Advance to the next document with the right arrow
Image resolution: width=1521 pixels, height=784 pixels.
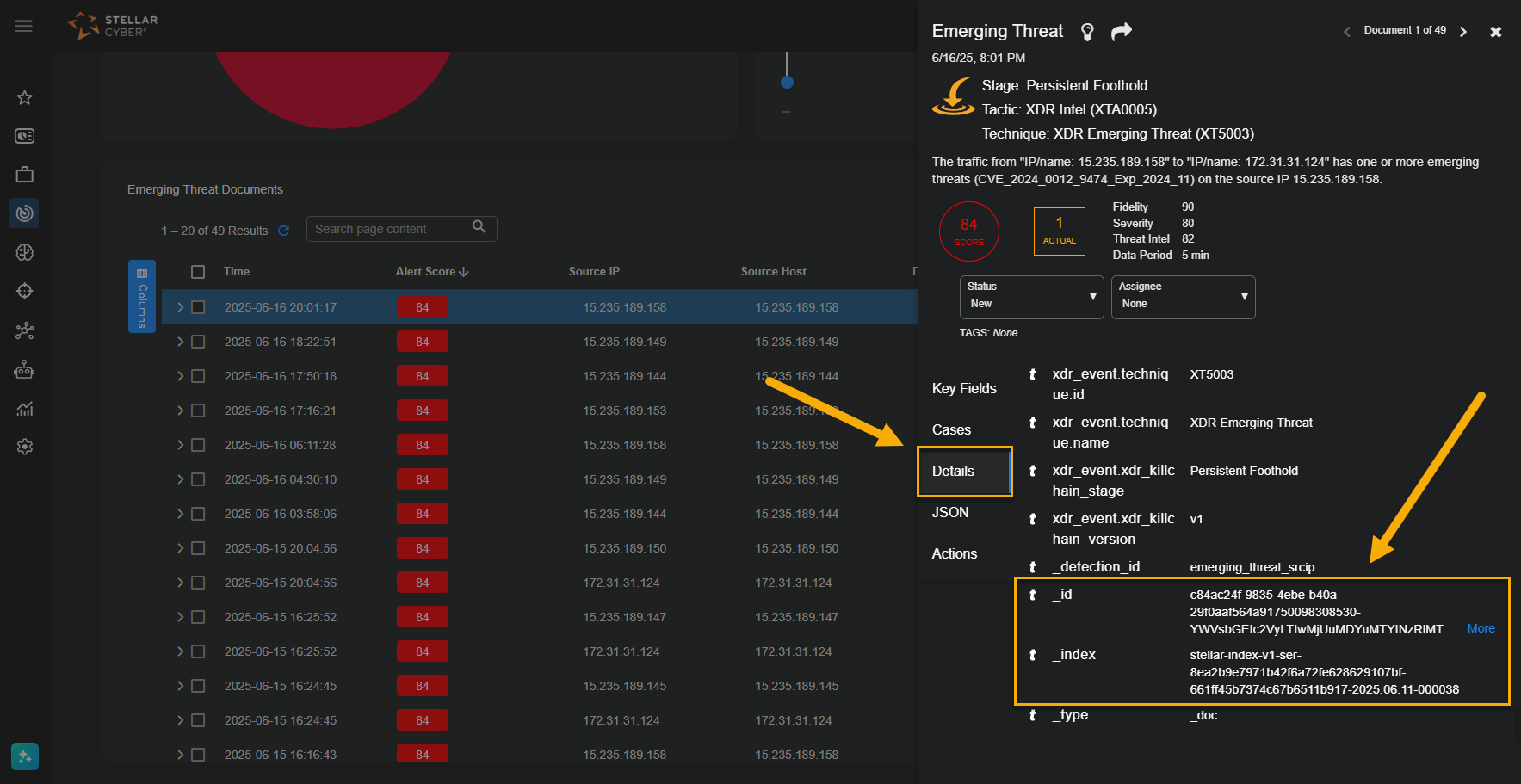point(1463,30)
